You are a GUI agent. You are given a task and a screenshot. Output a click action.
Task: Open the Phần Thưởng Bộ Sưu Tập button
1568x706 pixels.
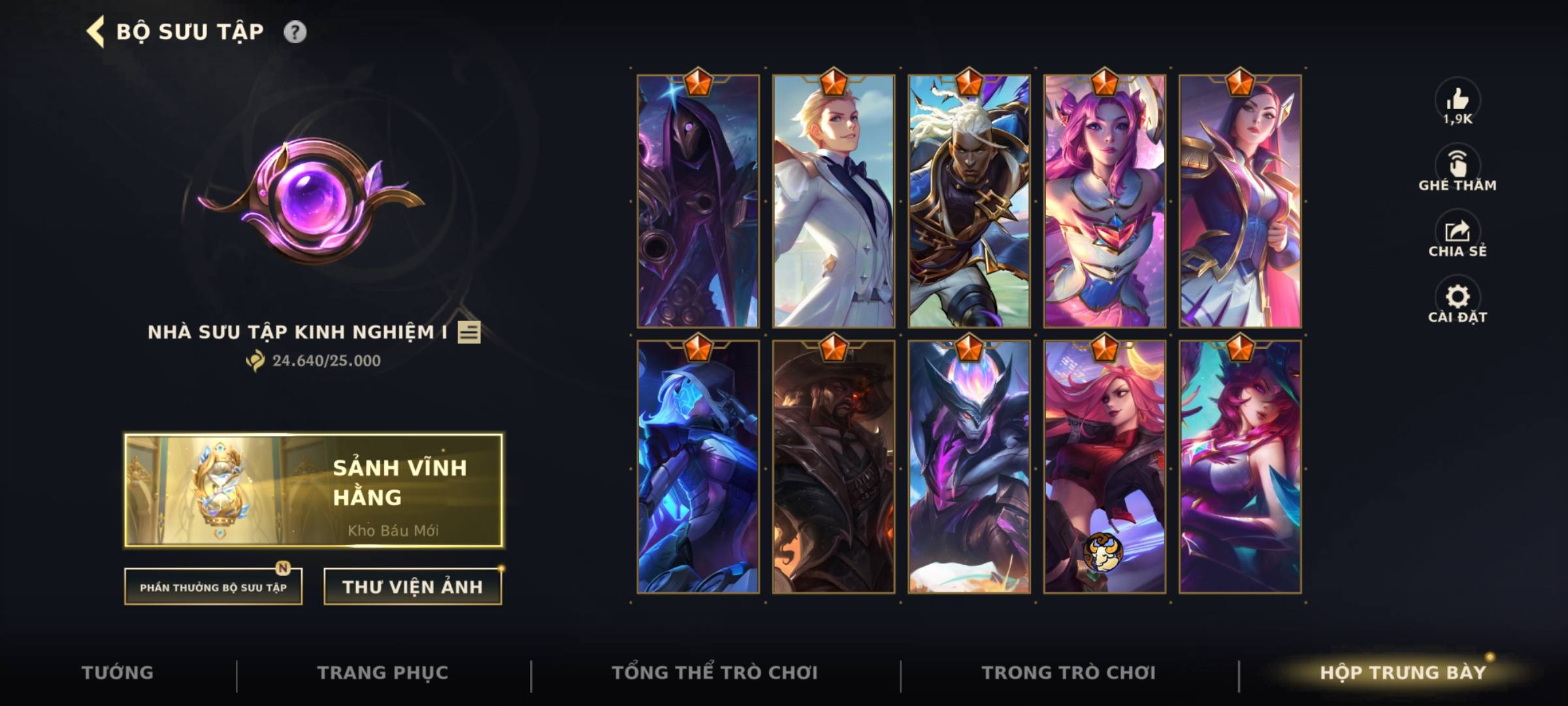pos(214,587)
